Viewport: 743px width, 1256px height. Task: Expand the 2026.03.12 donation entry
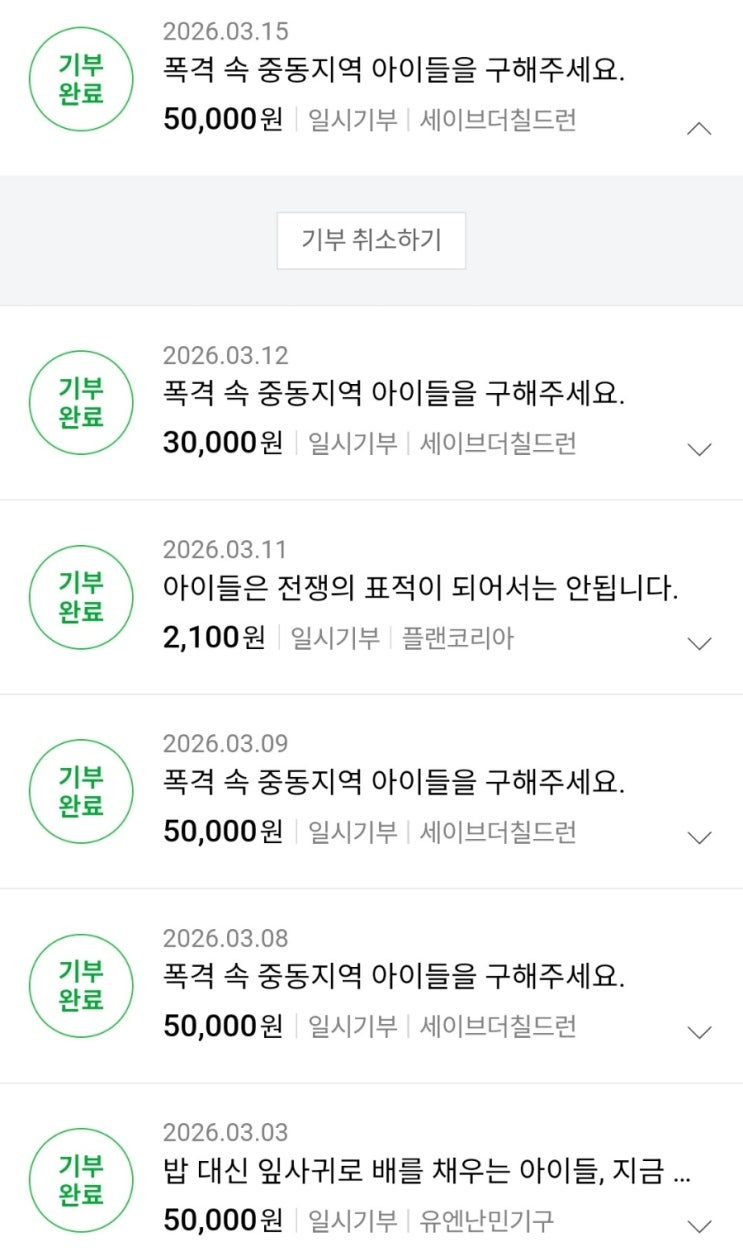click(x=700, y=449)
